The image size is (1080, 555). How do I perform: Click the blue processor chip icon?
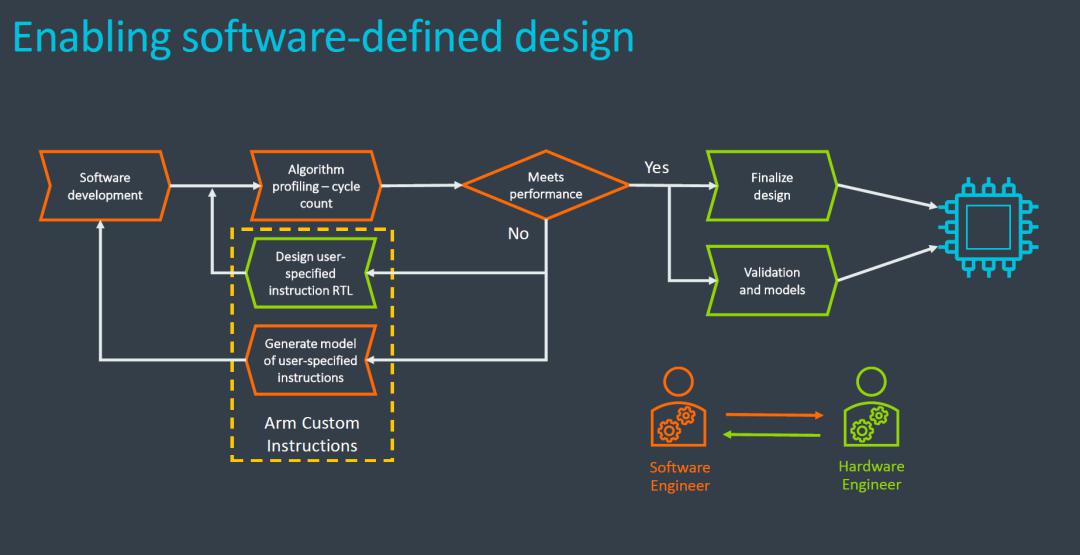tap(988, 226)
